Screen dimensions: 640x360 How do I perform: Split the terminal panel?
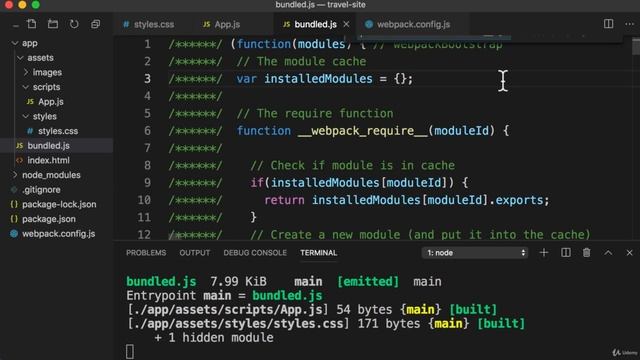tap(566, 253)
